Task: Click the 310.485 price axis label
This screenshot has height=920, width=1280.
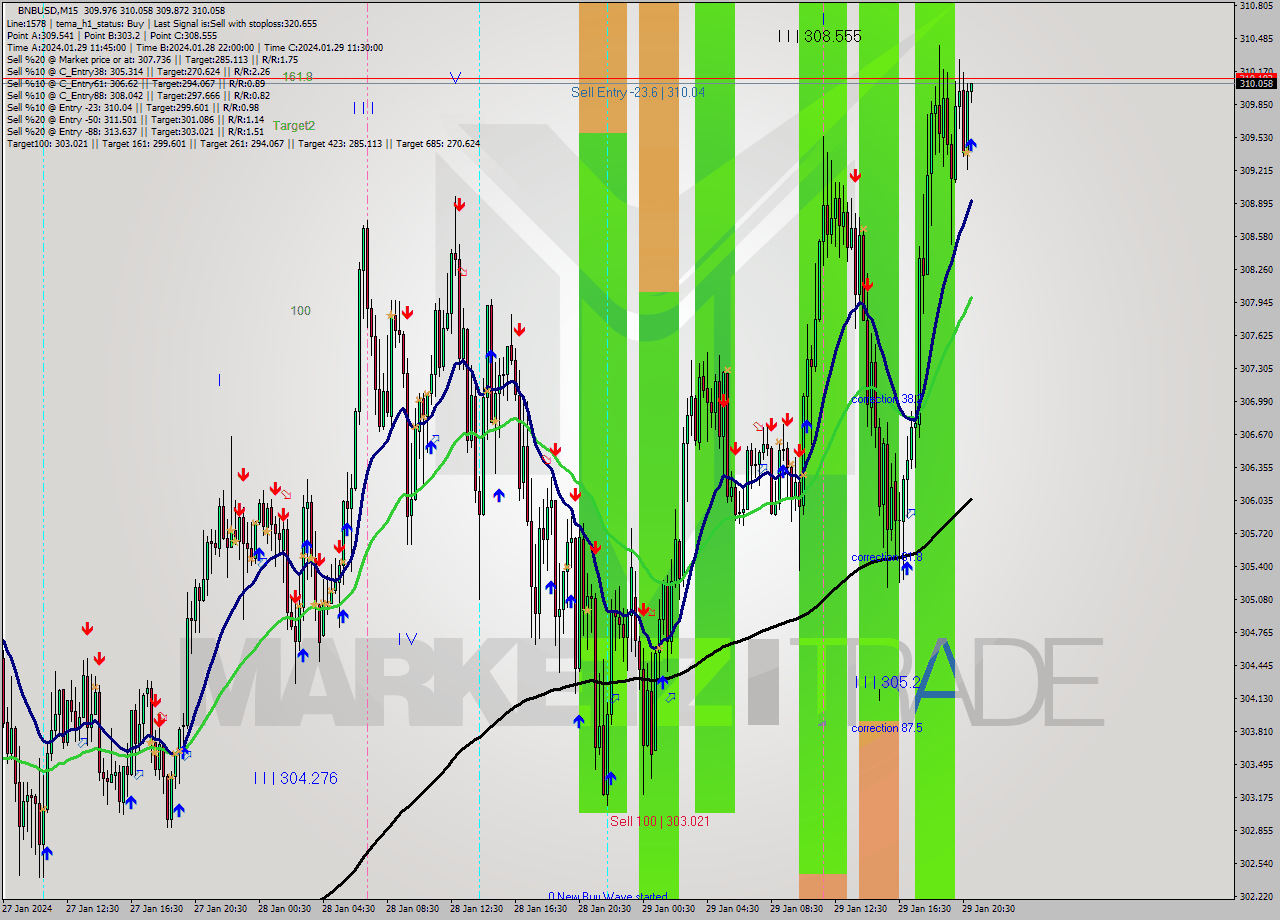Action: click(1256, 39)
